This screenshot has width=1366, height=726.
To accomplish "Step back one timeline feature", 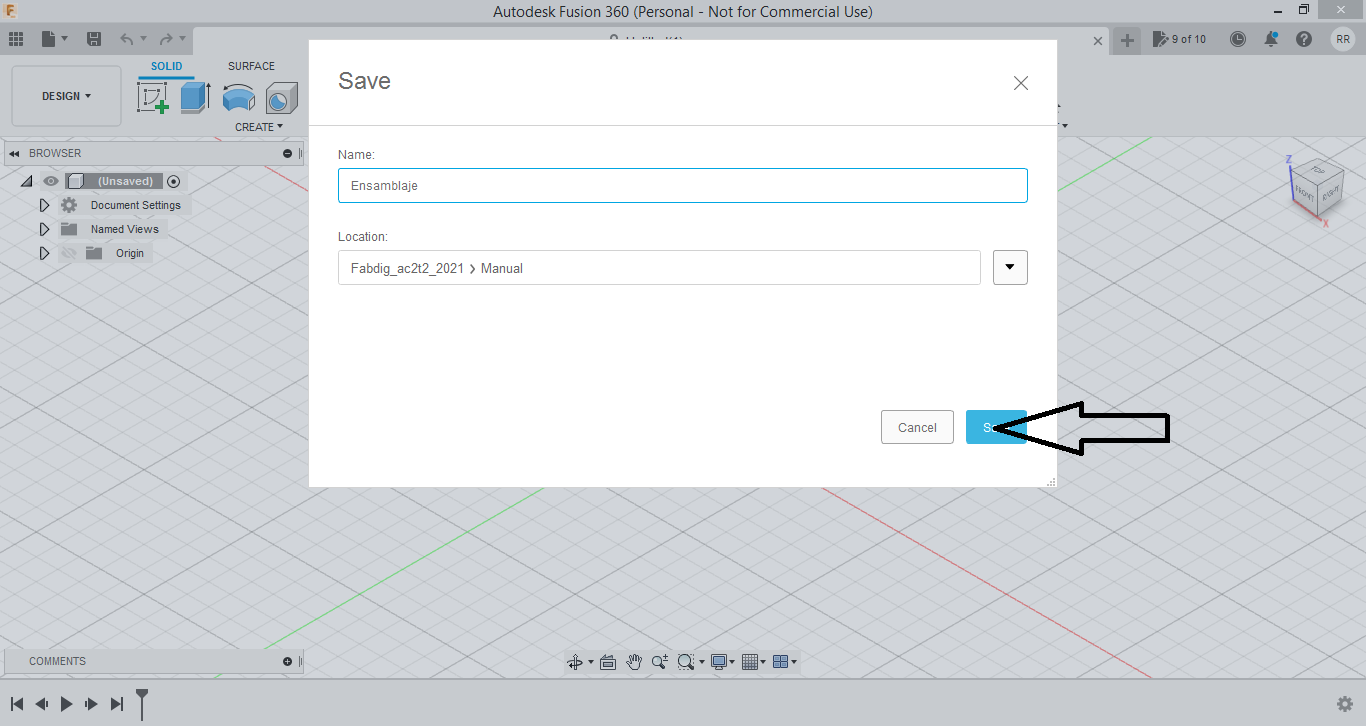I will click(x=42, y=704).
